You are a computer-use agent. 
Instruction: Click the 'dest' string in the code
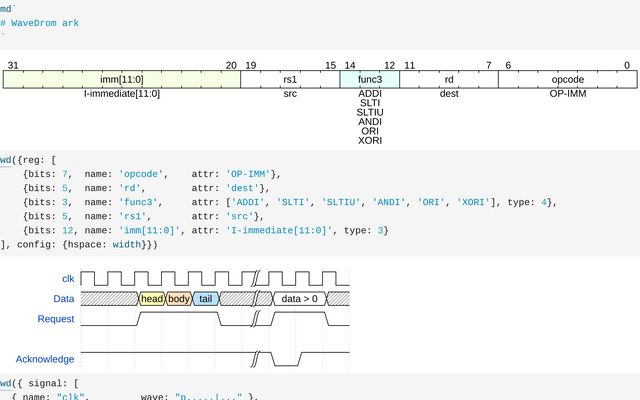[242, 188]
